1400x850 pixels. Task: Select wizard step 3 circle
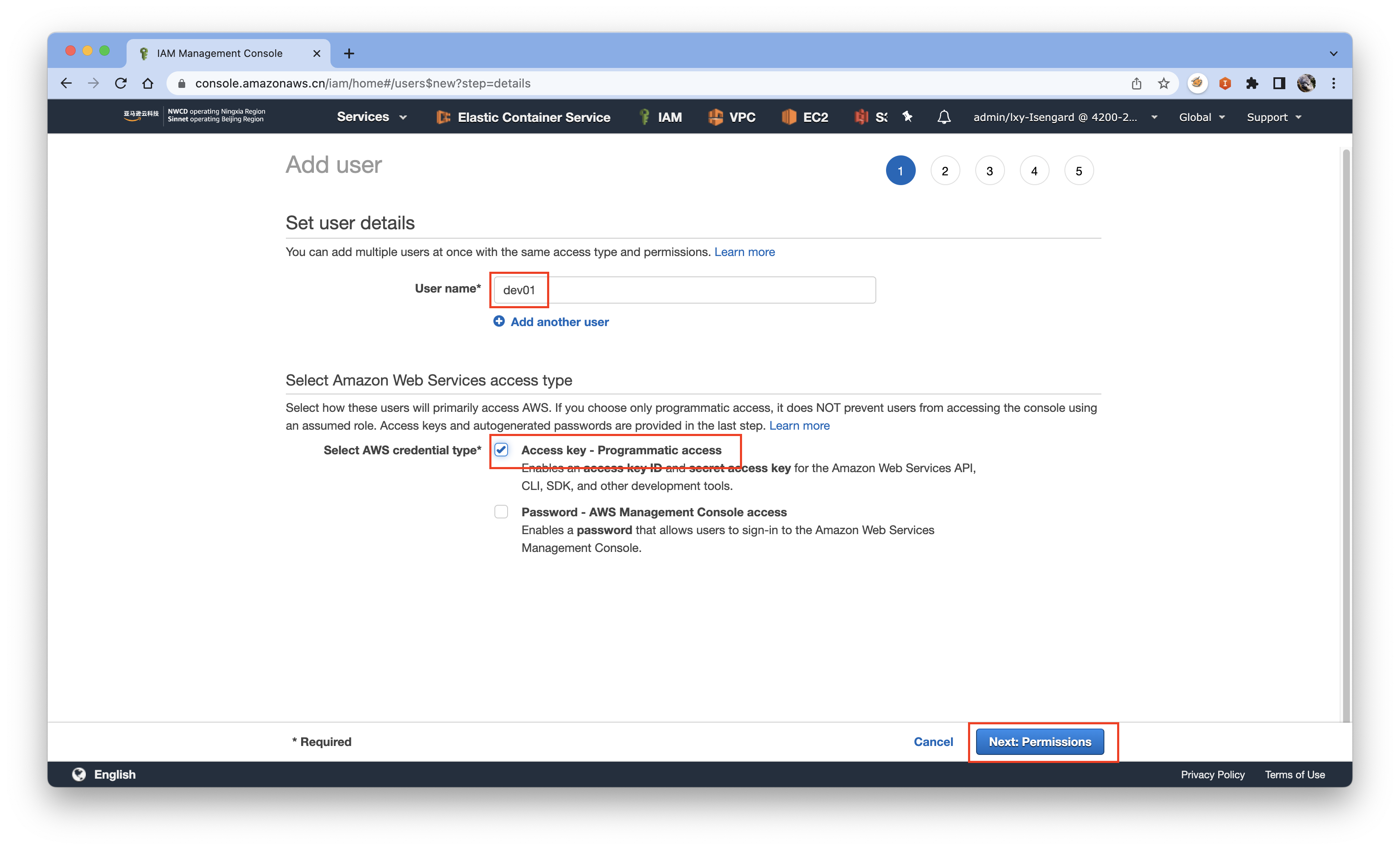[990, 170]
